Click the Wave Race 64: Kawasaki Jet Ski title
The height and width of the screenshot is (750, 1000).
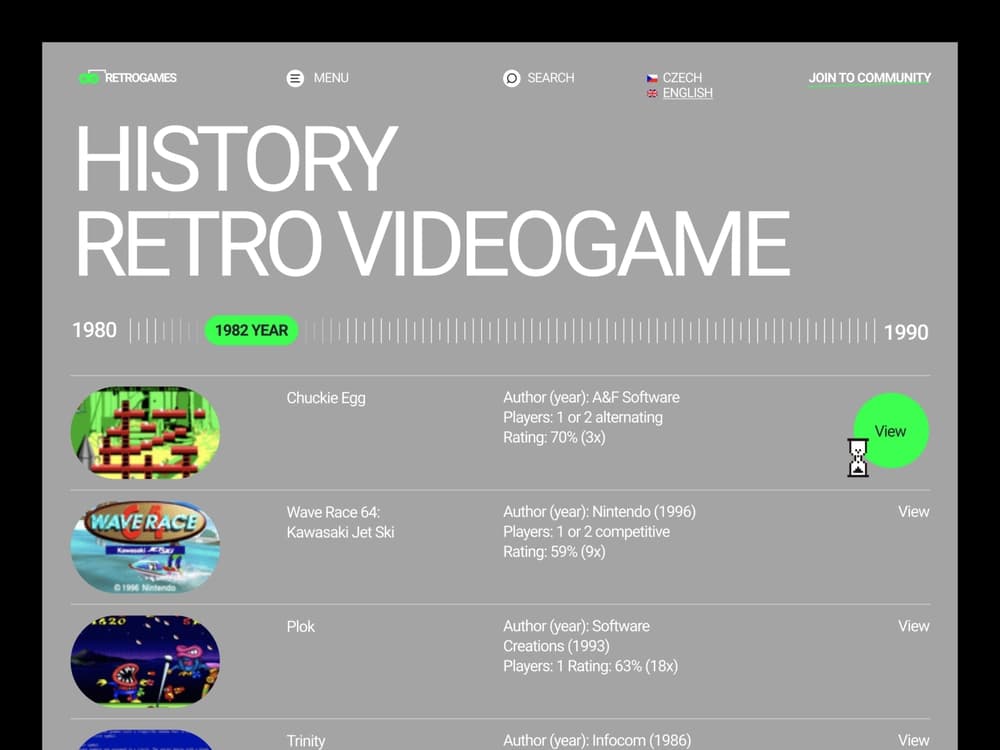click(x=340, y=522)
